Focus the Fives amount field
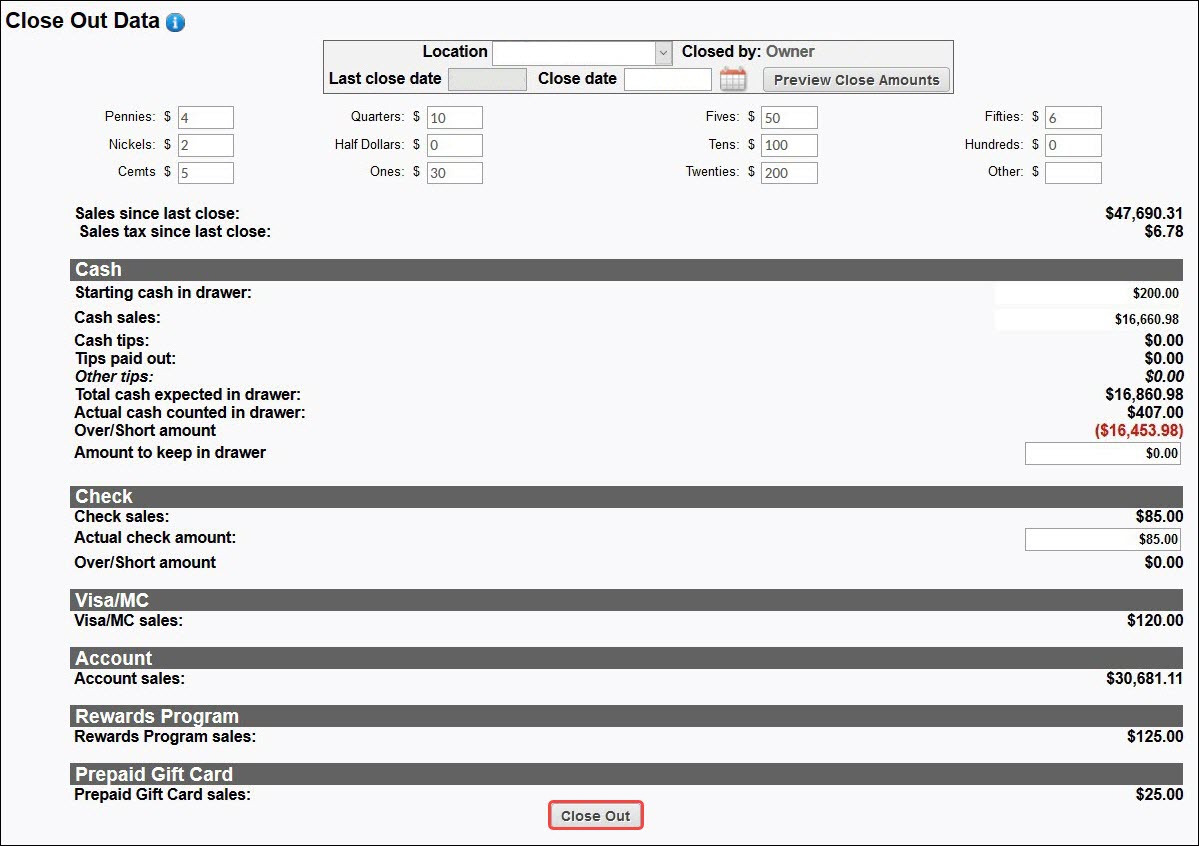This screenshot has height=846, width=1199. [788, 118]
